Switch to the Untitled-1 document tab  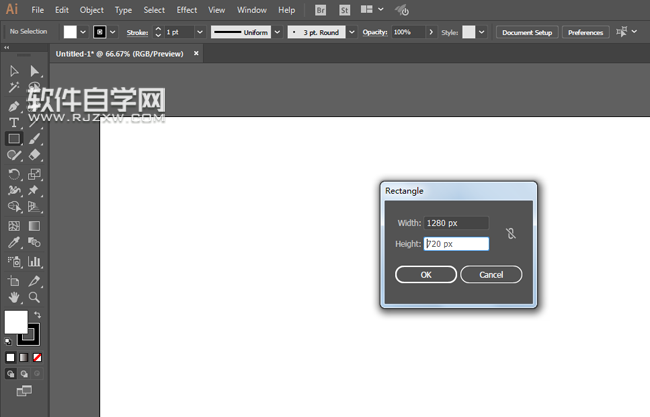tap(118, 53)
